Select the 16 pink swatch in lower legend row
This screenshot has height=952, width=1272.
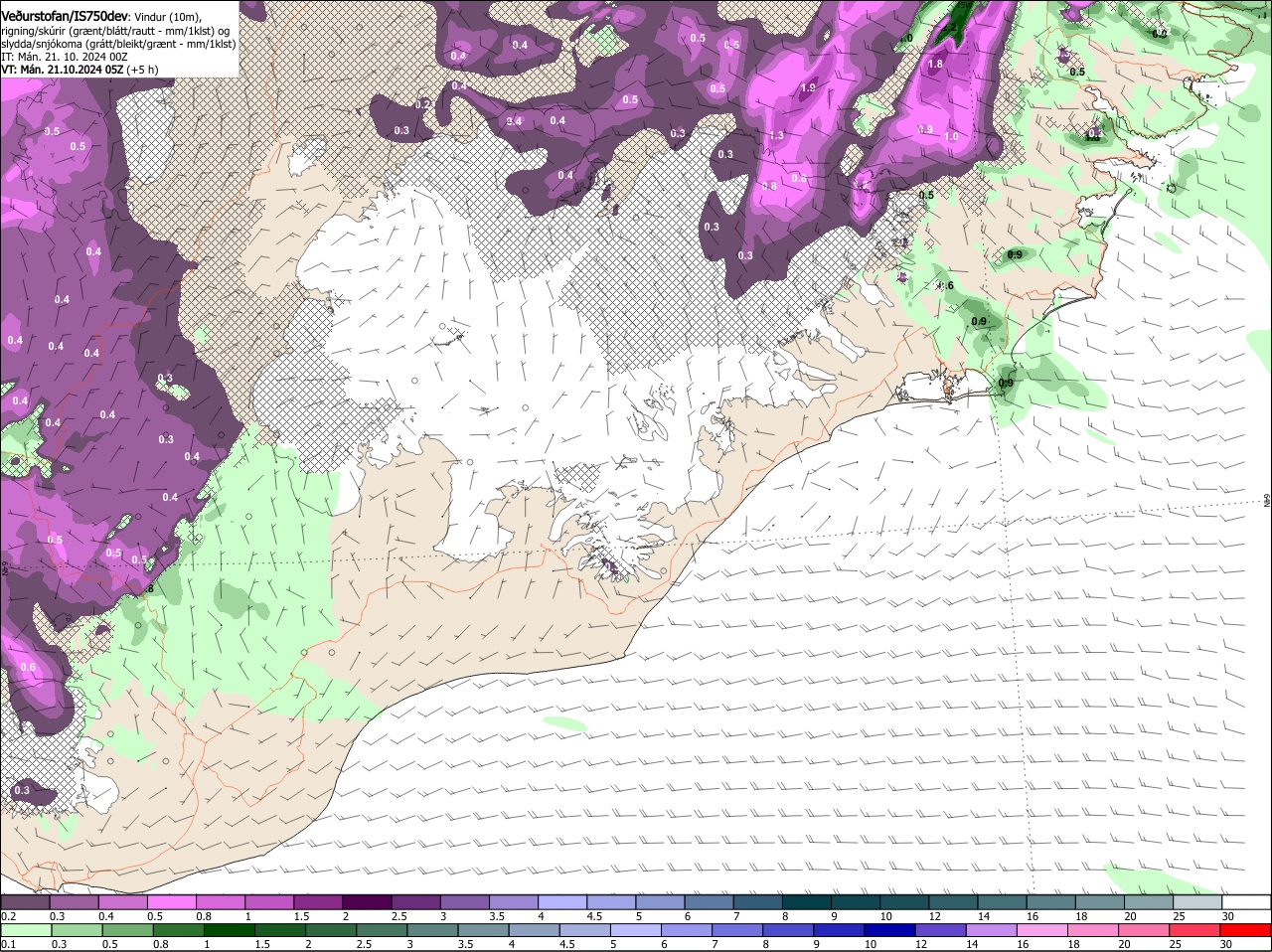pyautogui.click(x=1042, y=930)
